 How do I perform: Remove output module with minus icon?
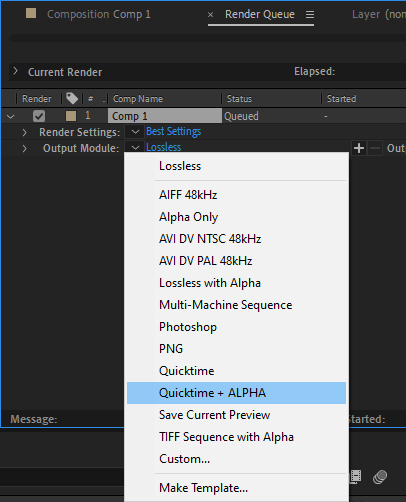375,148
